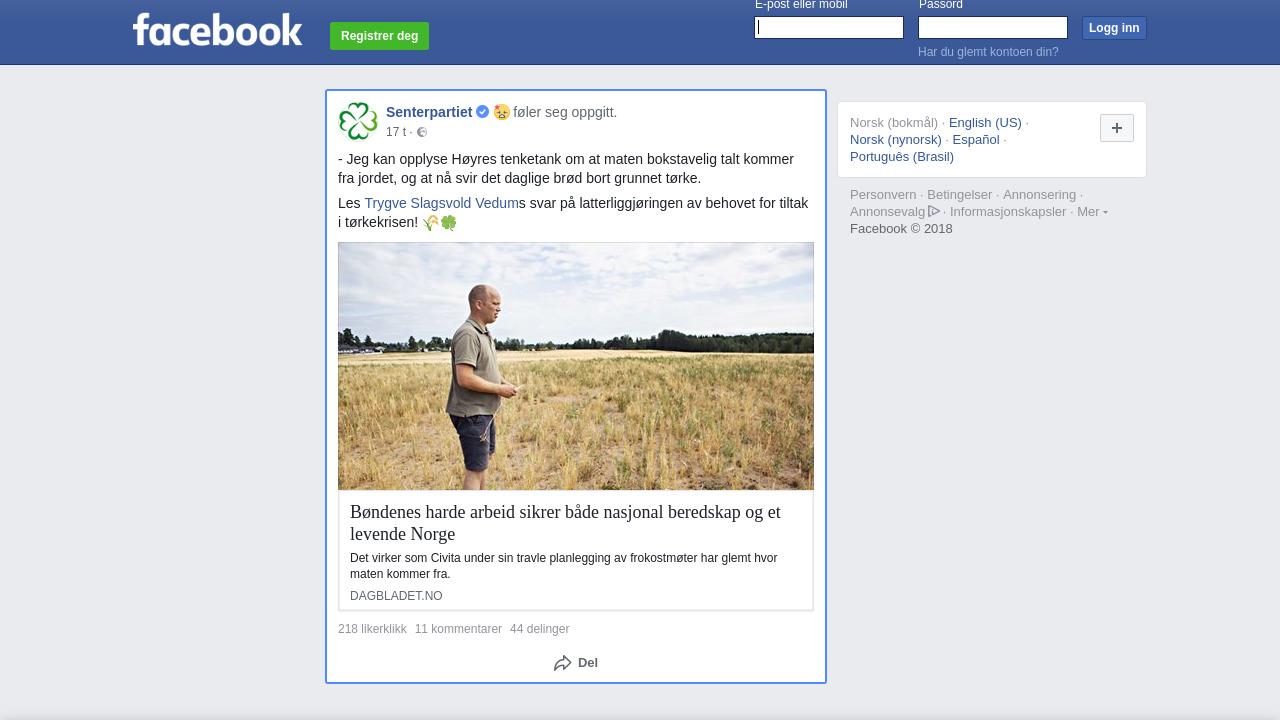Focus the E-post eller mobil field

tap(829, 28)
